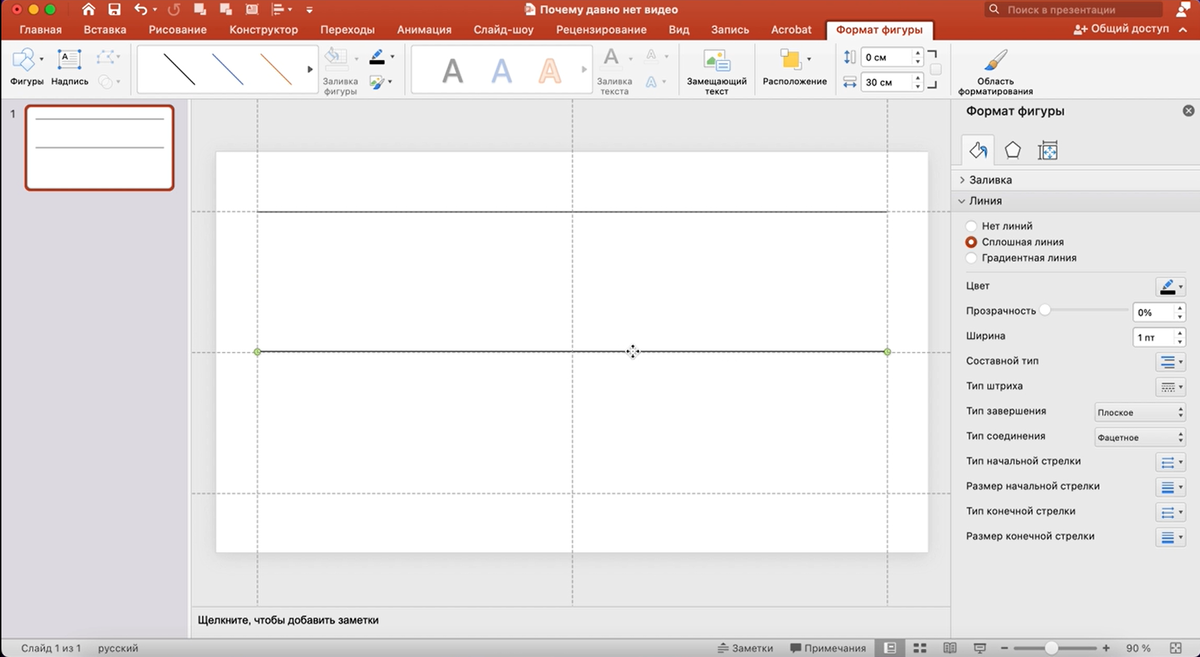Open Тип соединения dropdown showing Фацетное
Image resolution: width=1200 pixels, height=657 pixels.
pyautogui.click(x=1140, y=437)
